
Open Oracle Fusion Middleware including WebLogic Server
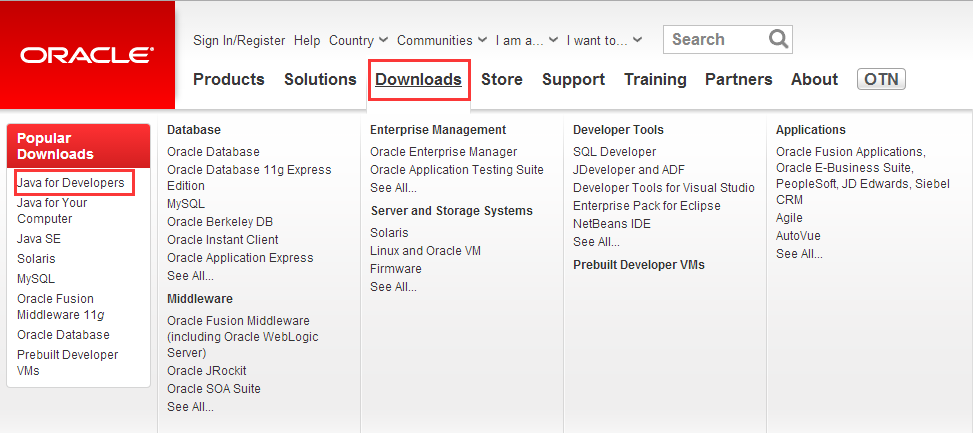243,337
